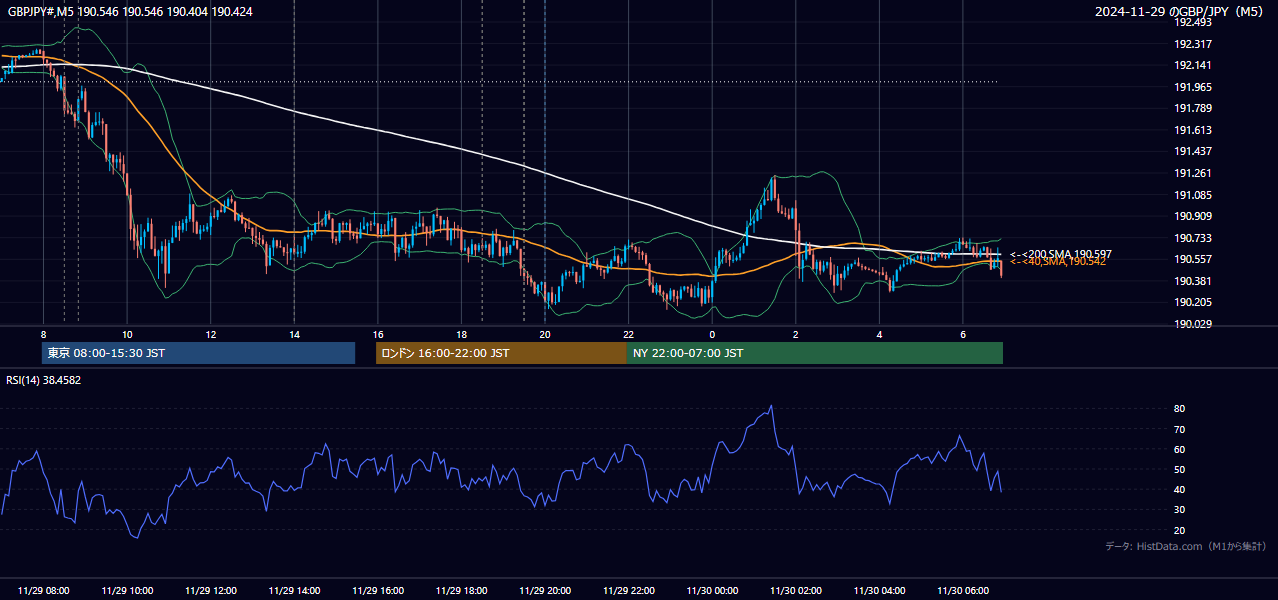The height and width of the screenshot is (600, 1278).
Task: Click price axis value 191.965
Action: click(1192, 87)
